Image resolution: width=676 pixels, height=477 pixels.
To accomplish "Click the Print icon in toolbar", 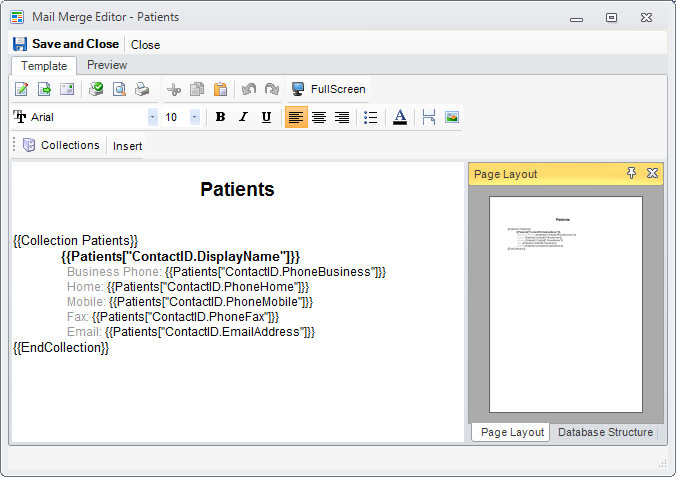I will (142, 89).
